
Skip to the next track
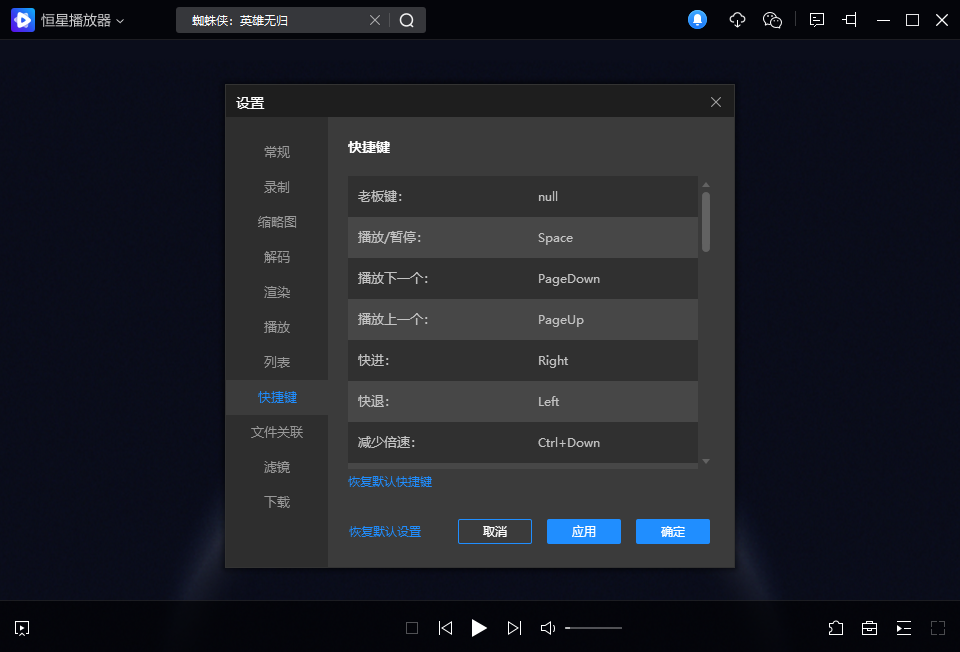[514, 628]
